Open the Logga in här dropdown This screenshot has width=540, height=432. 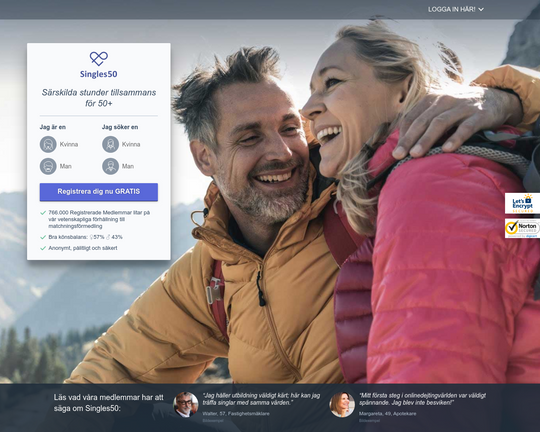coord(456,9)
